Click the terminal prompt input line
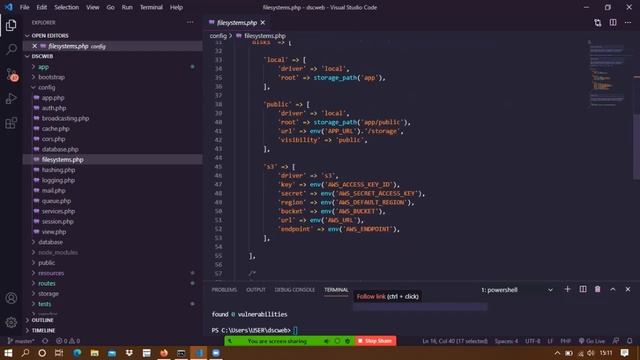The image size is (640, 360). click(x=296, y=330)
